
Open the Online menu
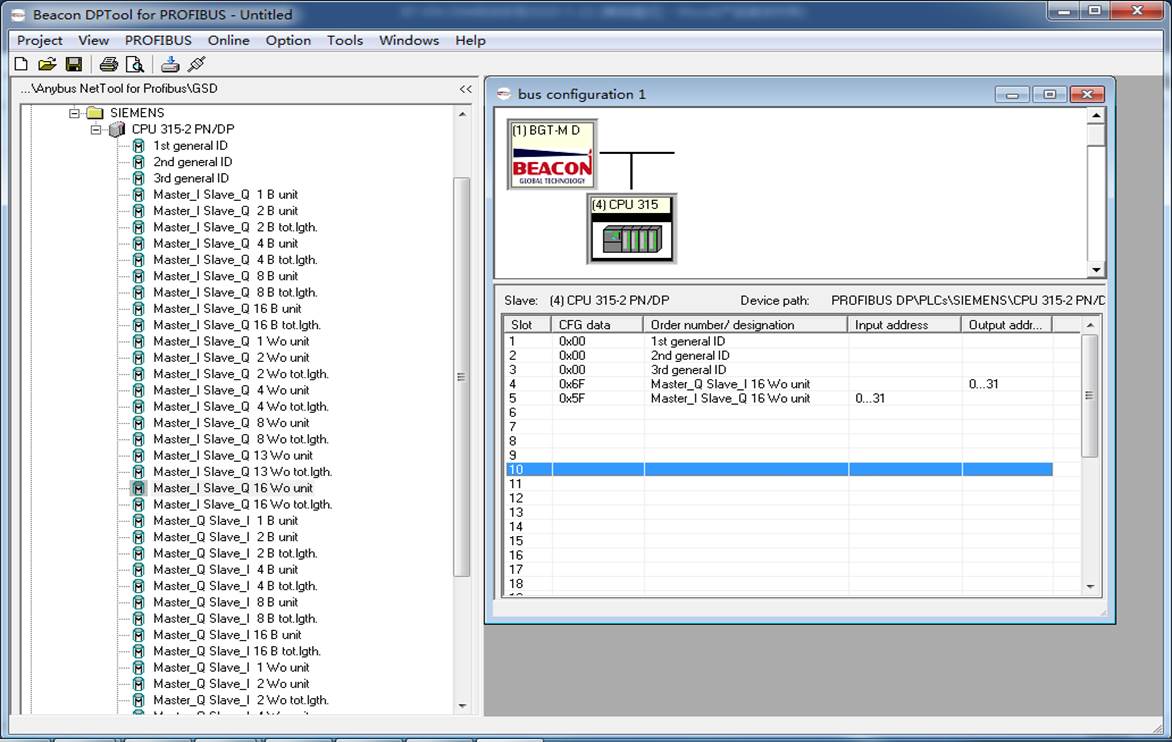(229, 40)
